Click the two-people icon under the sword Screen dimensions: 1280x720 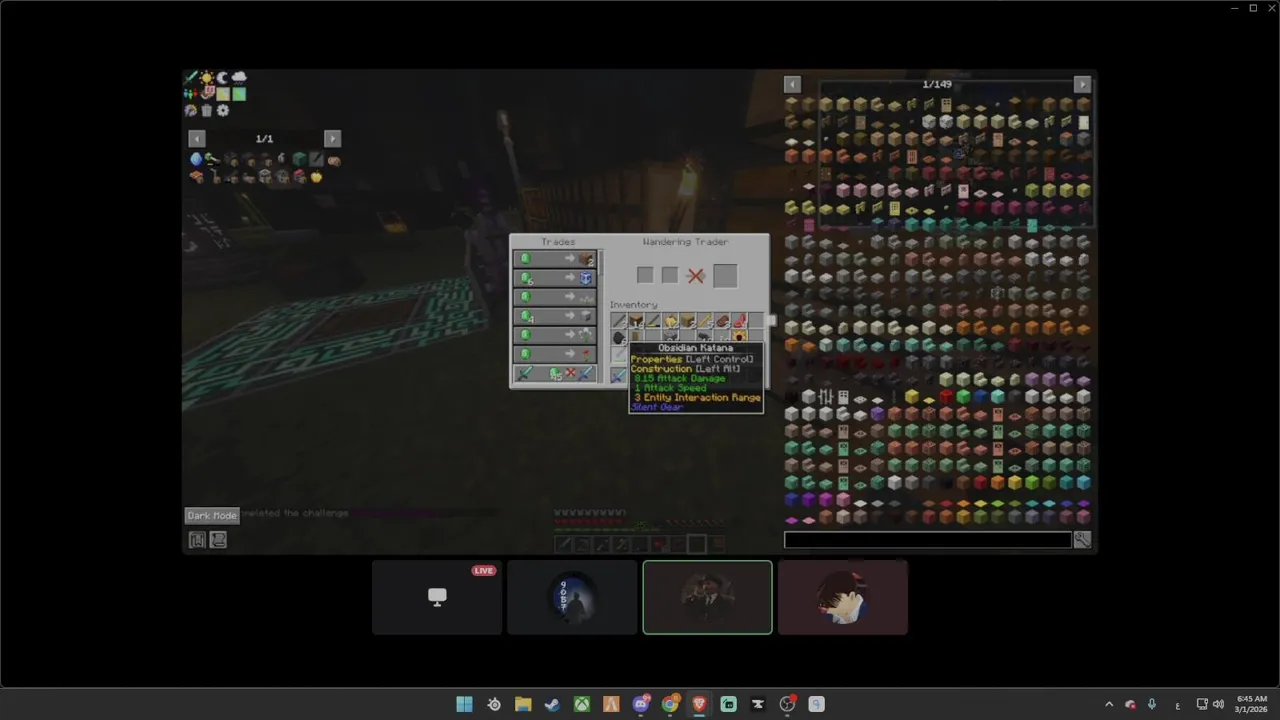190,94
